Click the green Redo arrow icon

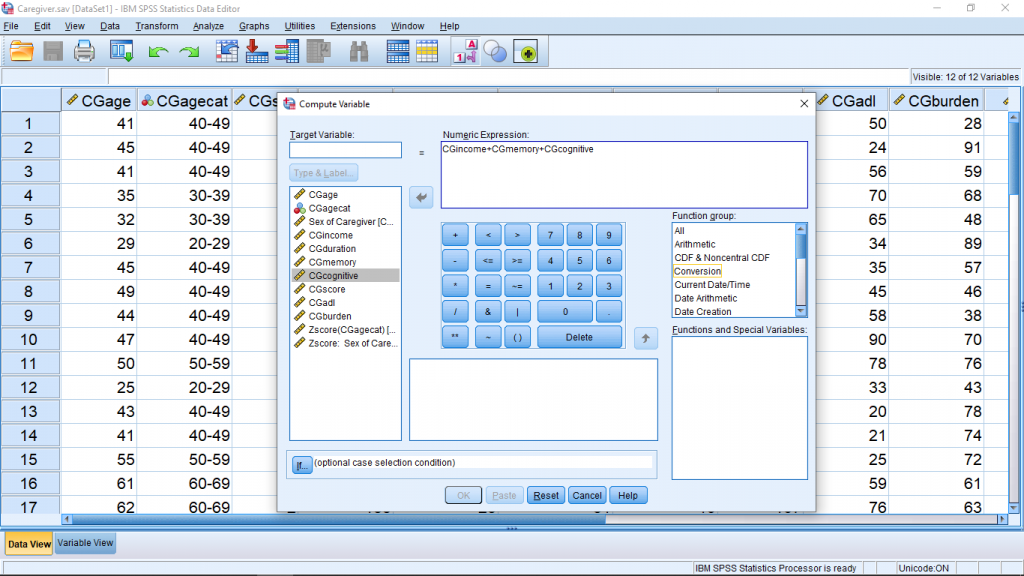pos(189,51)
